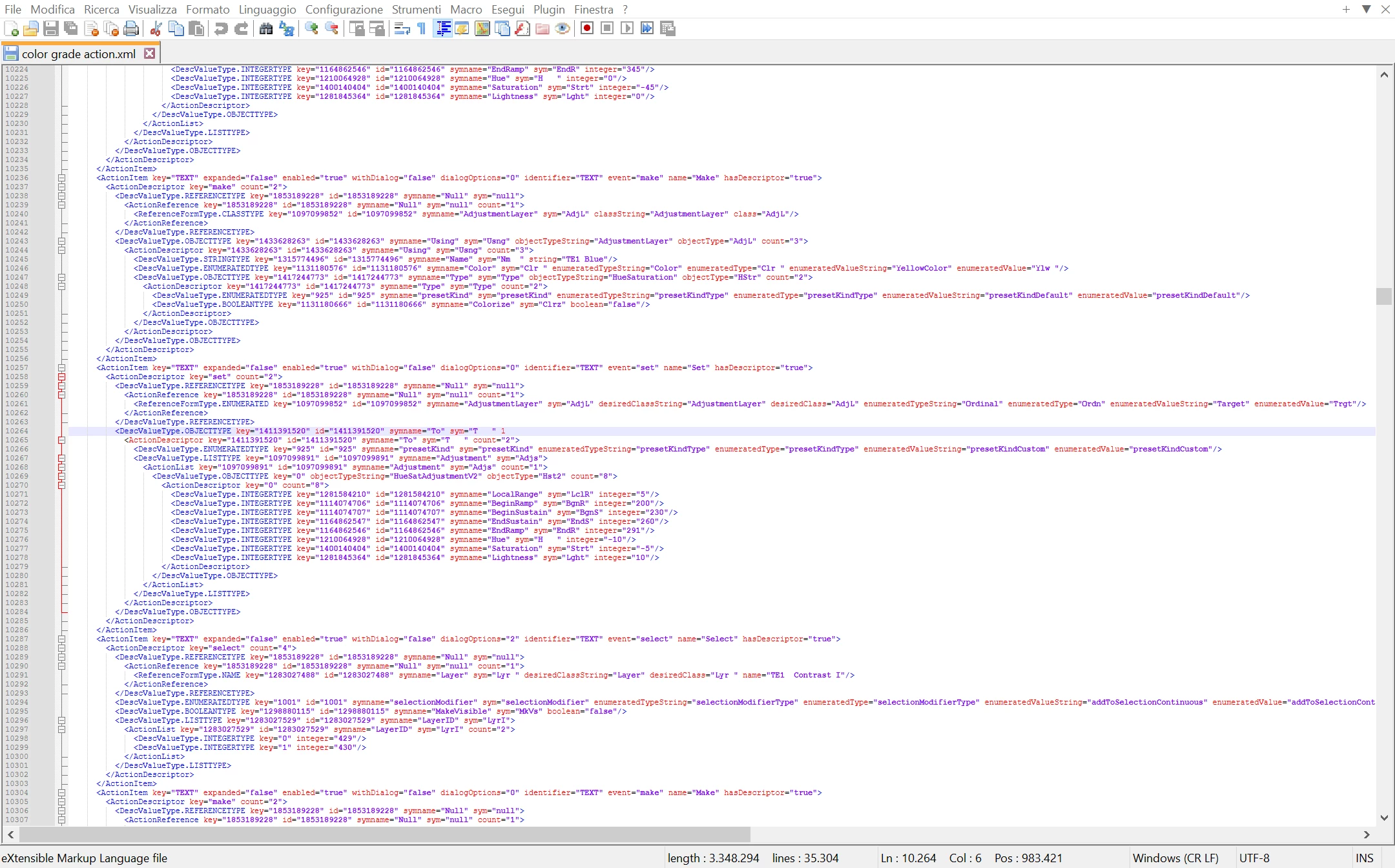Click the Undo arrow icon

coord(221,28)
